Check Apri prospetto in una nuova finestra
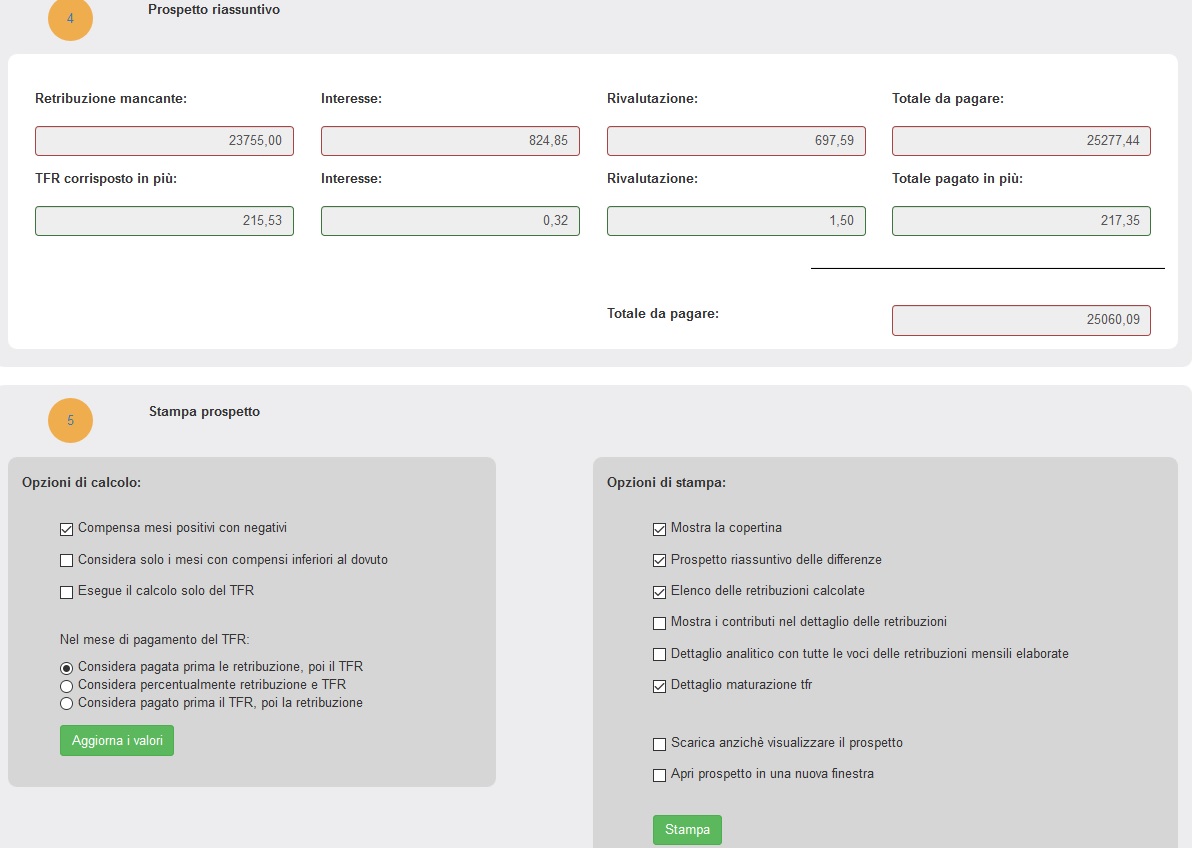 coord(659,775)
